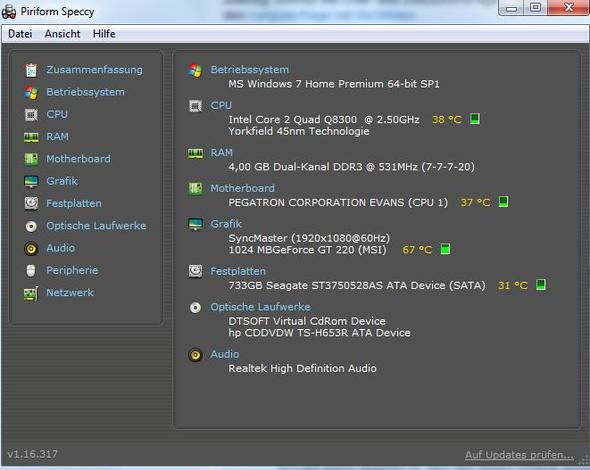Image resolution: width=590 pixels, height=470 pixels.
Task: Click the RAM heading link in the summary
Action: pos(222,153)
